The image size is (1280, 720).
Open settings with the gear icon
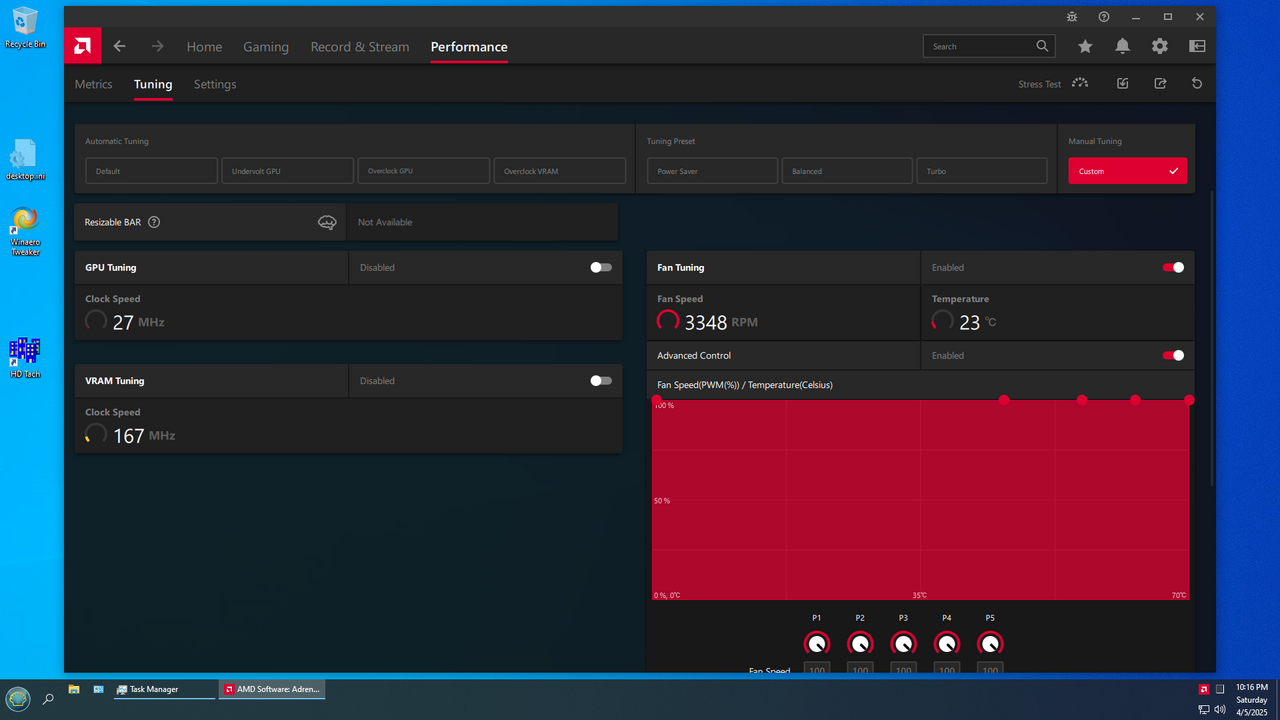pyautogui.click(x=1159, y=46)
